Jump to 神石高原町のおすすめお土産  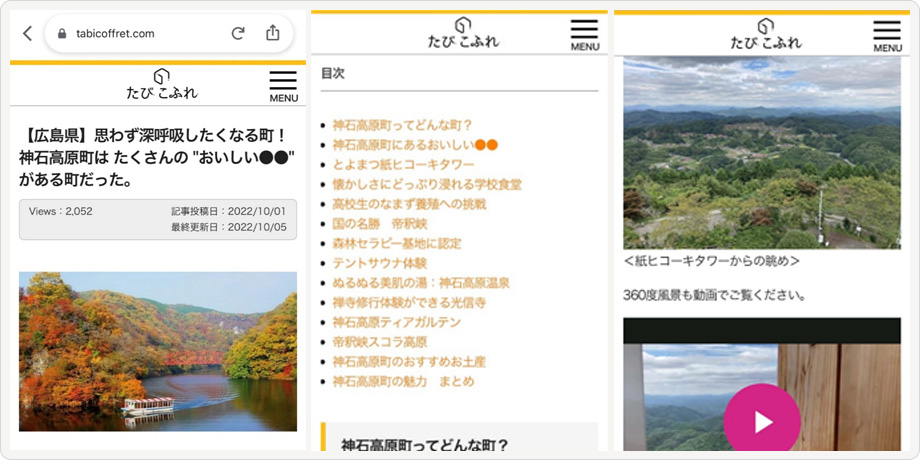(x=410, y=362)
